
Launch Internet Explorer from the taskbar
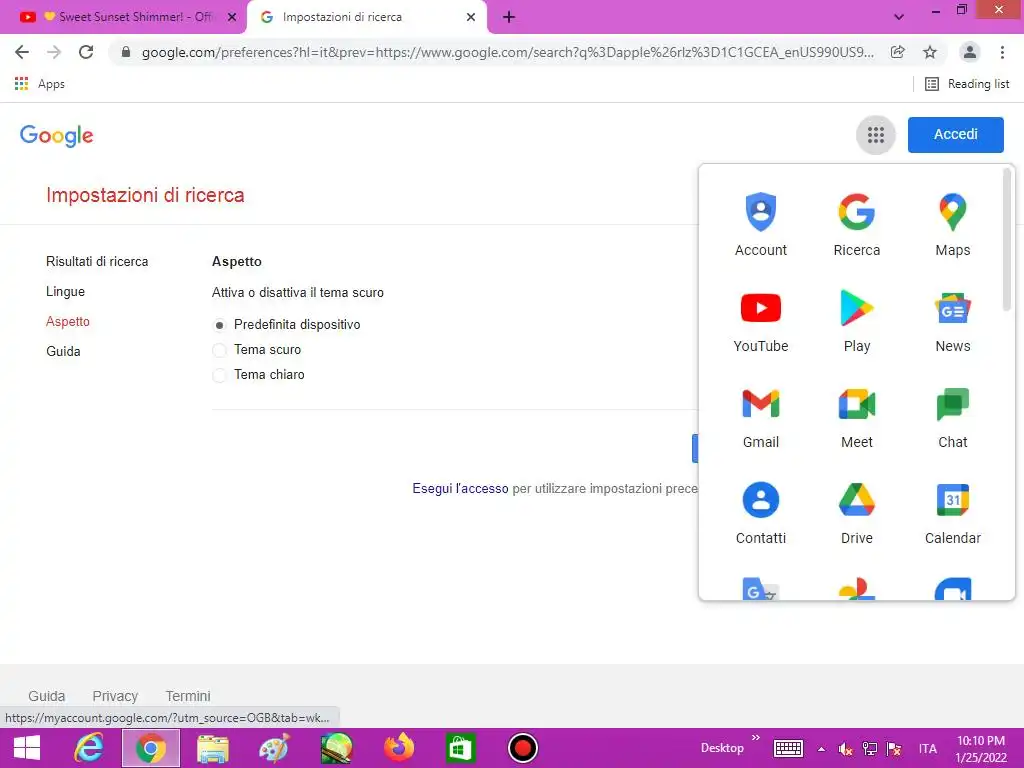(x=89, y=748)
